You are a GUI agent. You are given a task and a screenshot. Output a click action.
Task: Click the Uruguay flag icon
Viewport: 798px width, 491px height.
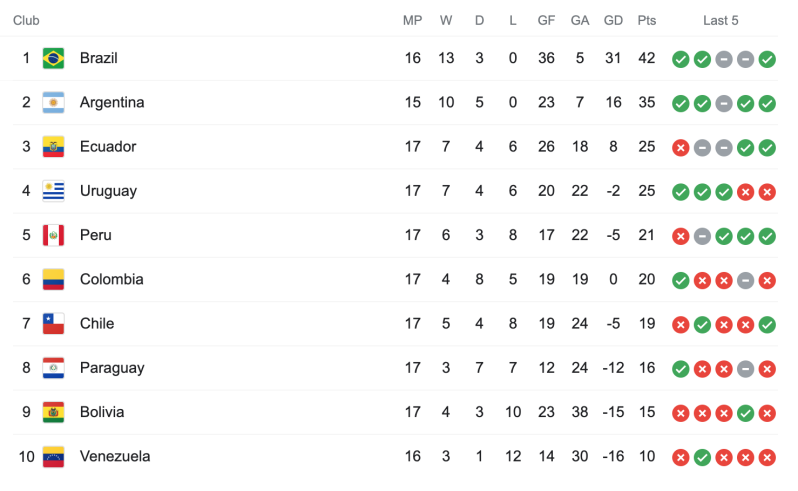click(x=53, y=191)
